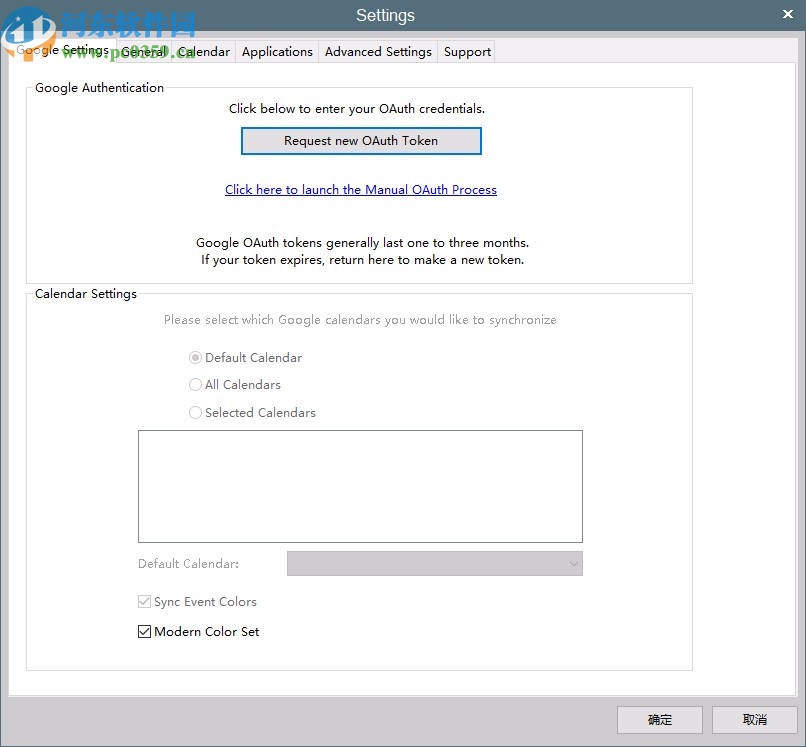This screenshot has height=747, width=806.
Task: Click the Request new OAuth Token button
Action: [x=361, y=140]
